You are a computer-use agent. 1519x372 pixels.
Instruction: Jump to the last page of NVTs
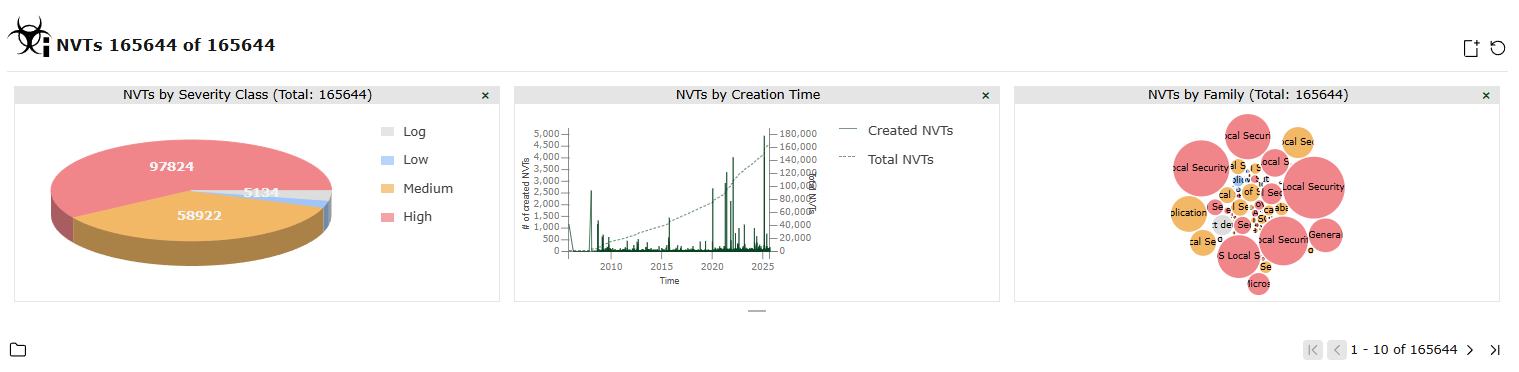coord(1495,350)
